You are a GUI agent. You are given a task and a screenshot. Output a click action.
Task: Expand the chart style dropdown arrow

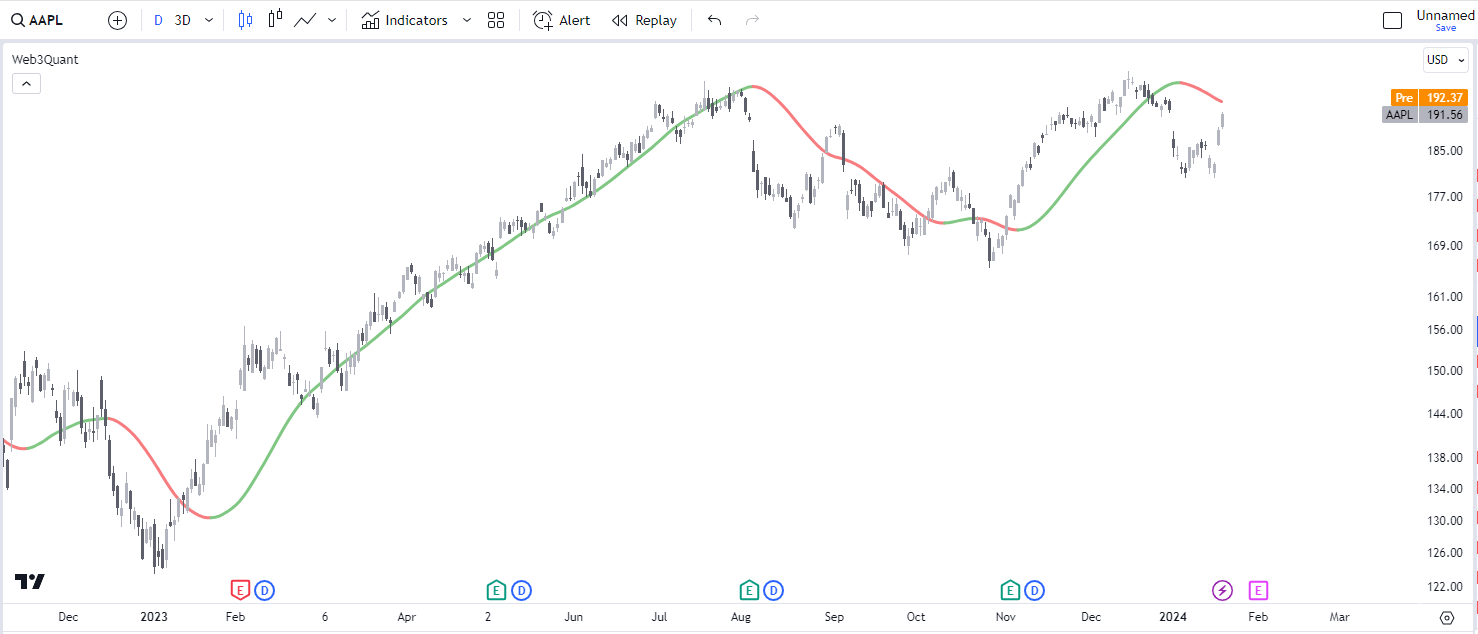point(332,20)
